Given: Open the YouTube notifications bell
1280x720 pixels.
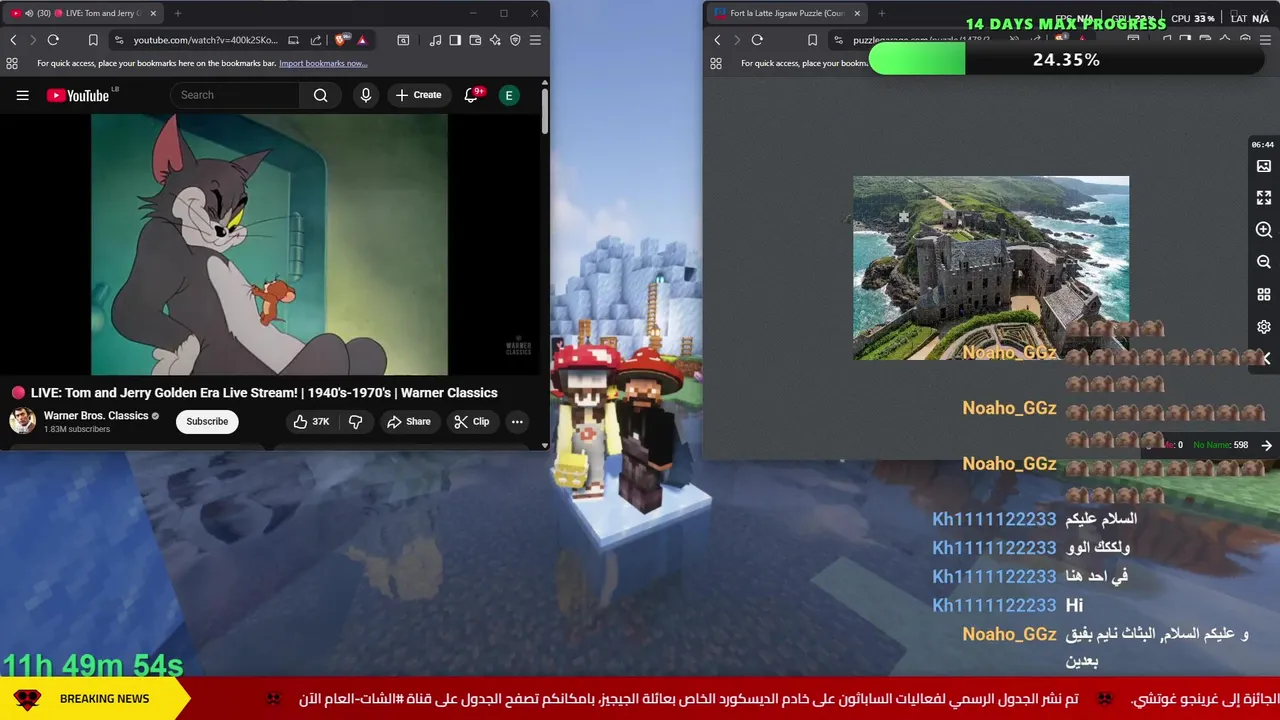Looking at the screenshot, I should (x=471, y=95).
